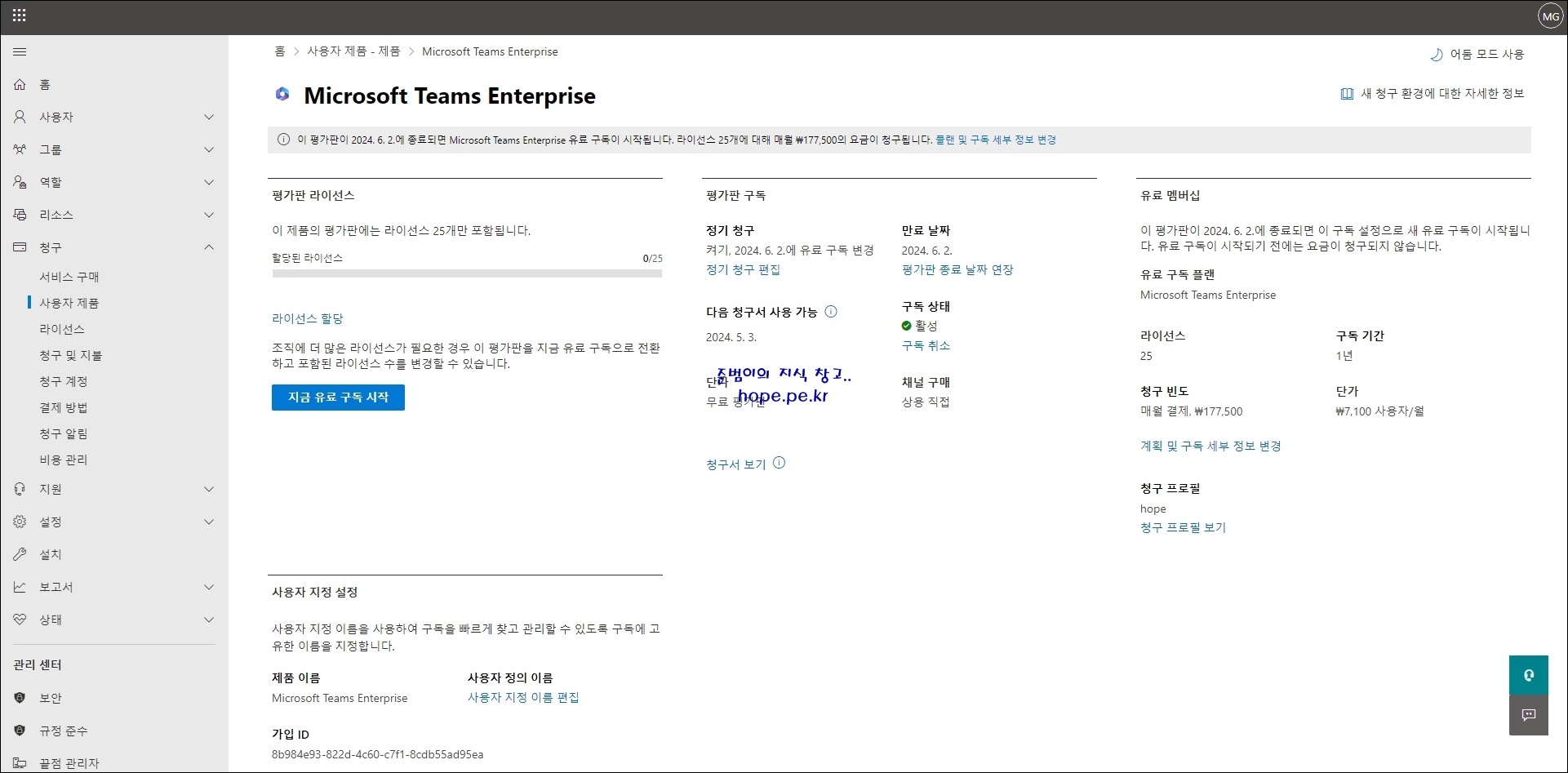Open the MG account avatar

(1550, 16)
